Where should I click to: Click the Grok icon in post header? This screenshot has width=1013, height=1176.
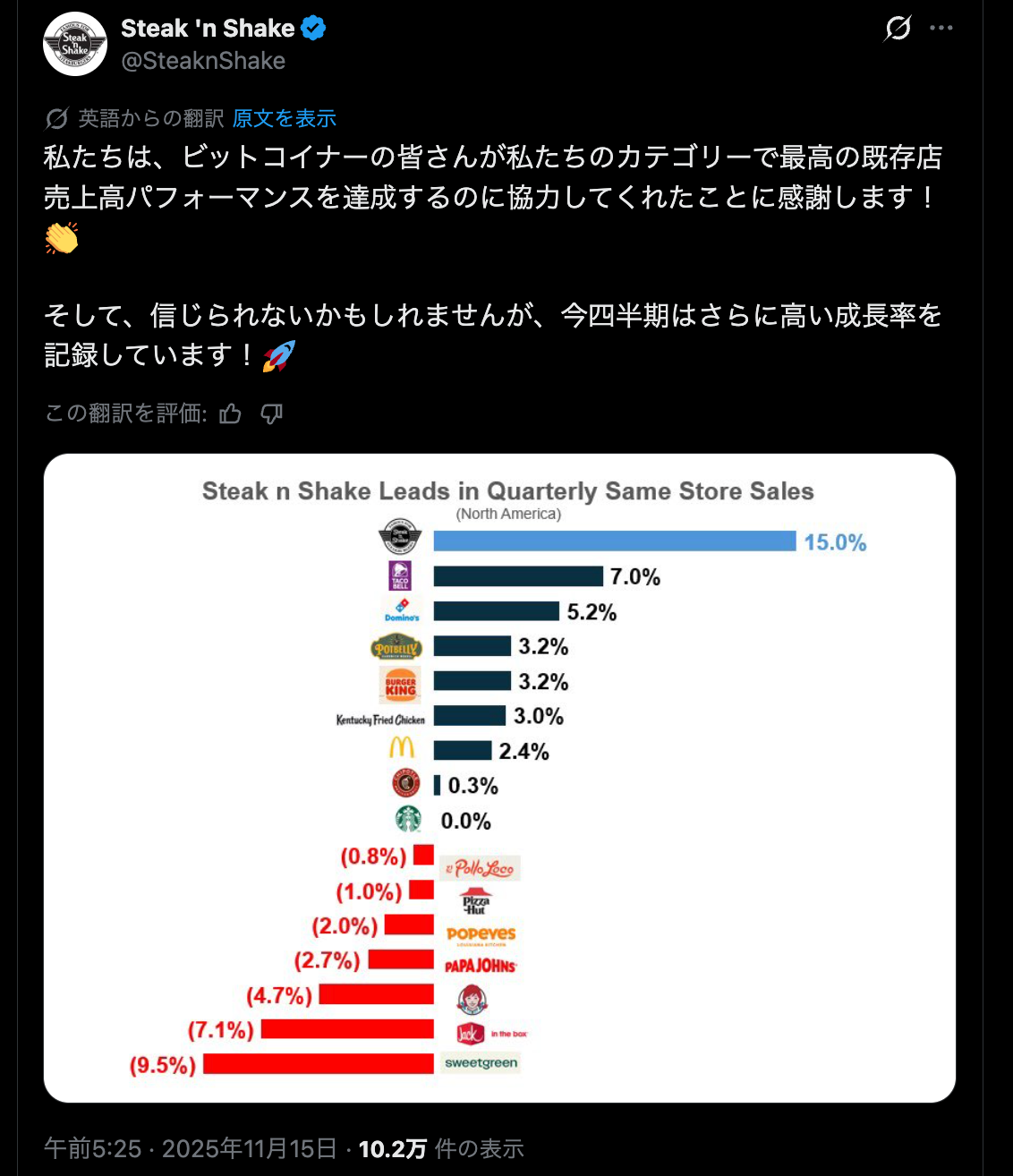click(898, 29)
